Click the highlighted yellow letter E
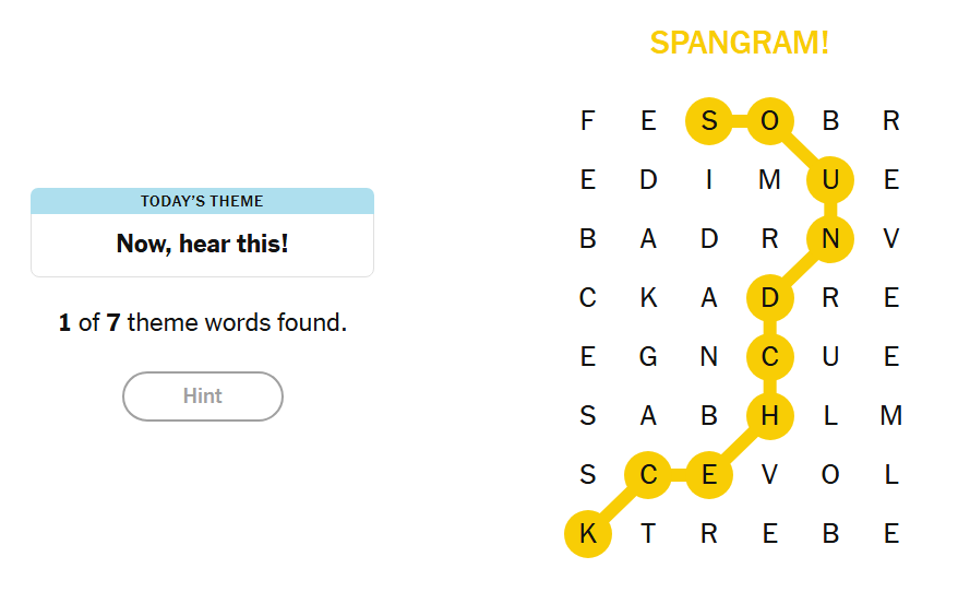This screenshot has height=604, width=958. (x=709, y=475)
